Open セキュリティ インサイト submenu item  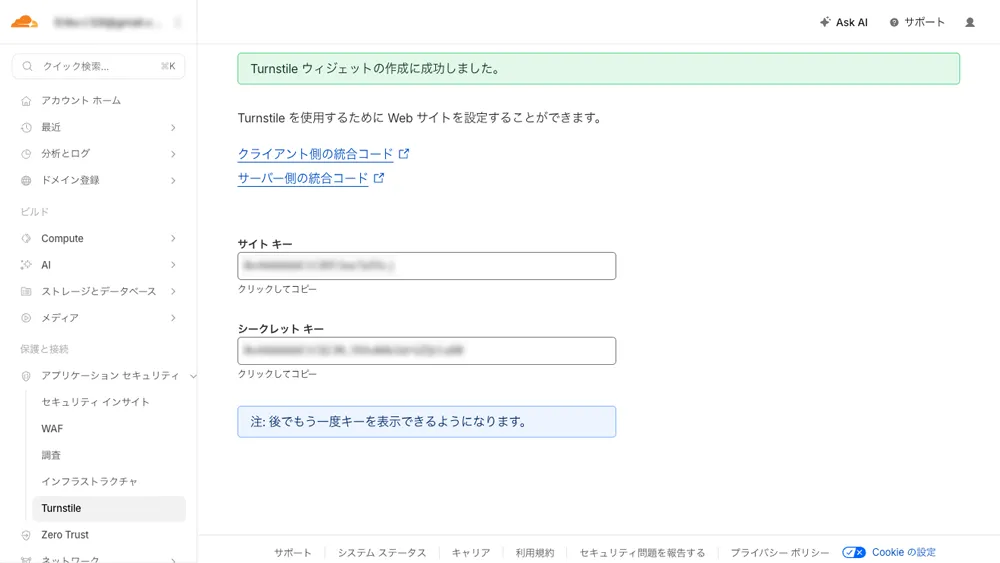pos(95,402)
